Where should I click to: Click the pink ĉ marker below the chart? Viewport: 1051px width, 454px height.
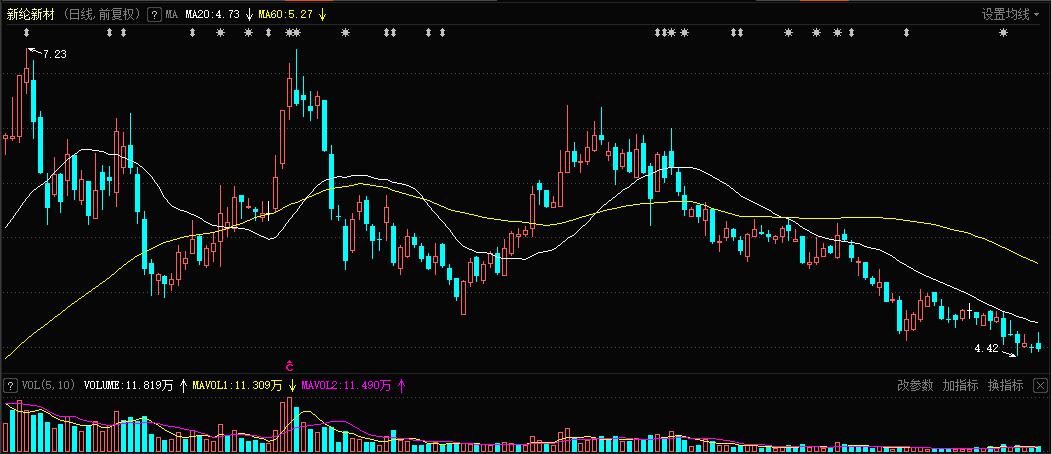click(x=289, y=366)
